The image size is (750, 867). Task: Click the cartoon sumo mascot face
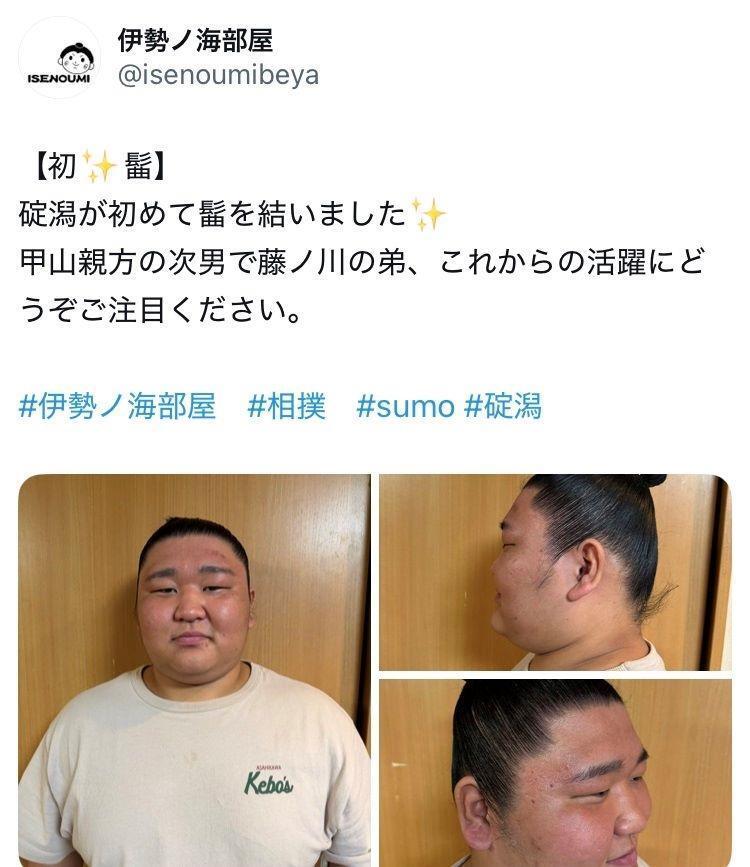[x=76, y=59]
